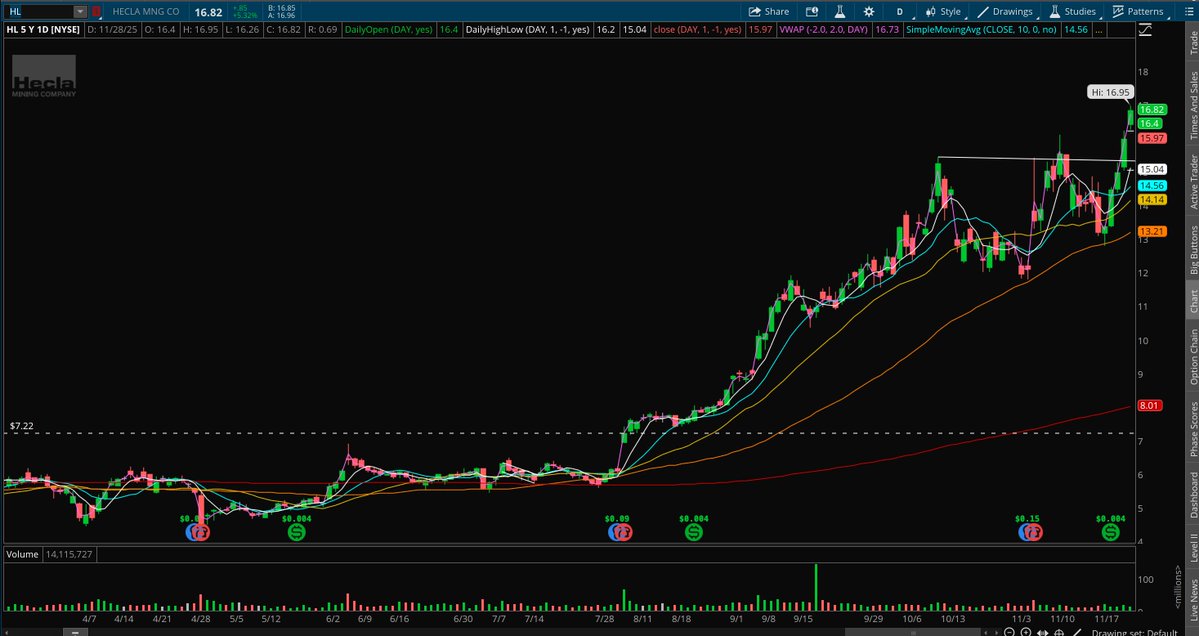The image size is (1199, 636).
Task: Select the Trade side tab
Action: (x=1193, y=43)
